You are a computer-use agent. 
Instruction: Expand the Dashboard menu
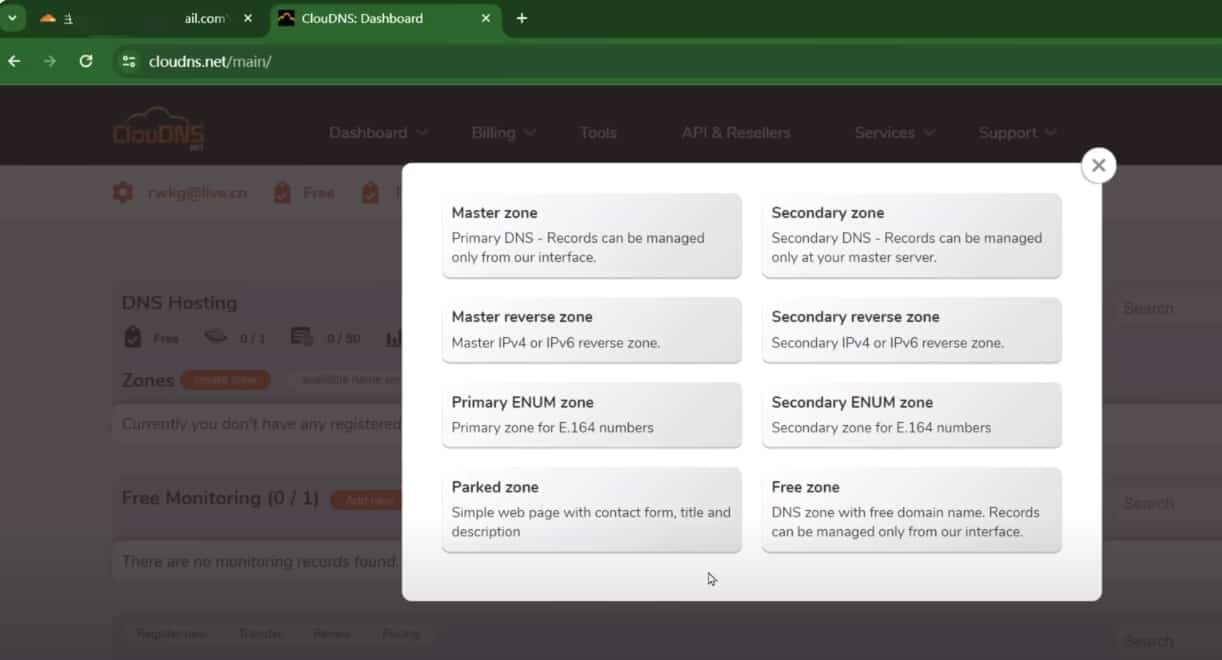pyautogui.click(x=377, y=132)
